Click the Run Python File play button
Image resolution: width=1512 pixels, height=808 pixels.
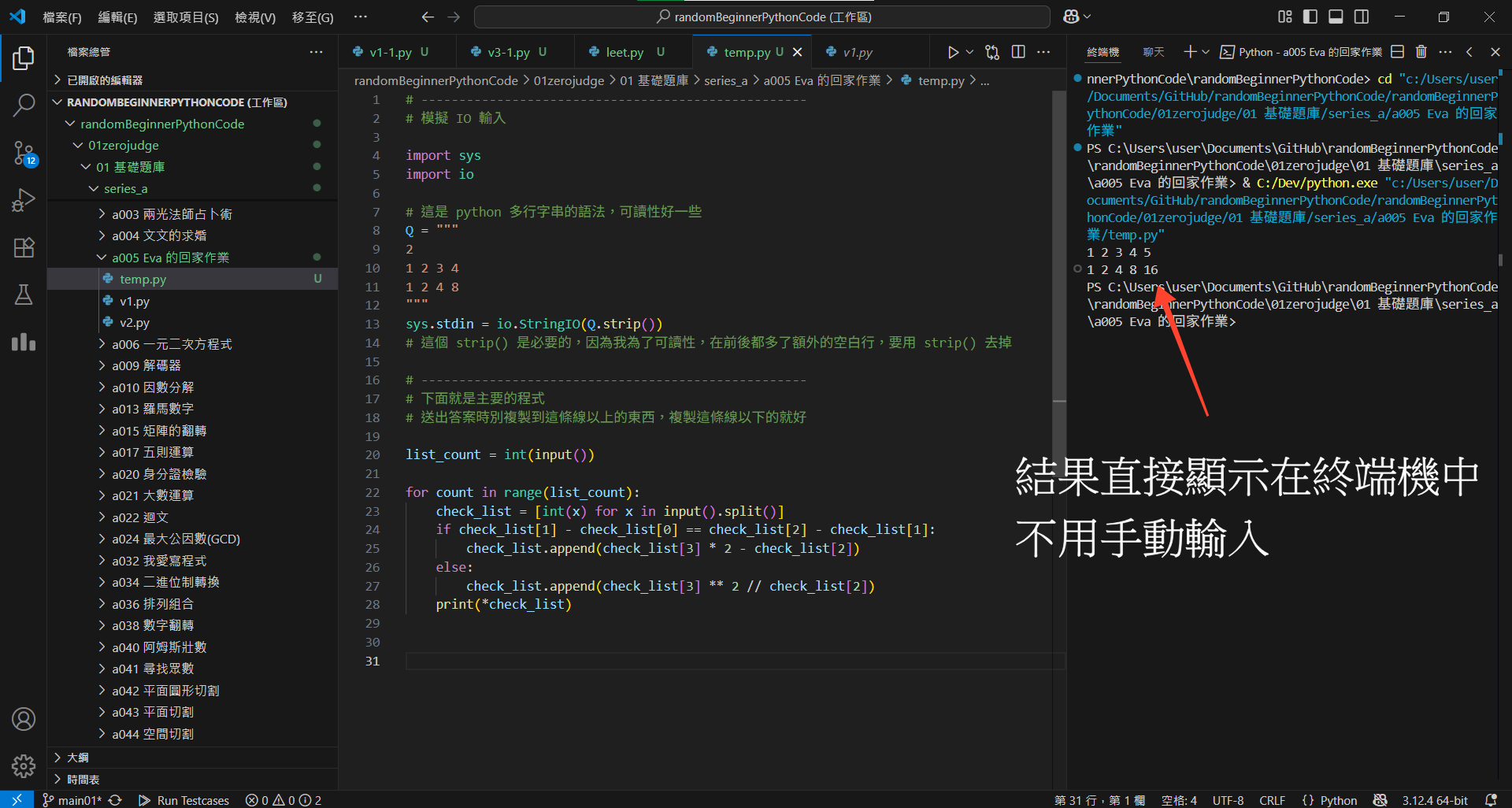click(x=953, y=52)
